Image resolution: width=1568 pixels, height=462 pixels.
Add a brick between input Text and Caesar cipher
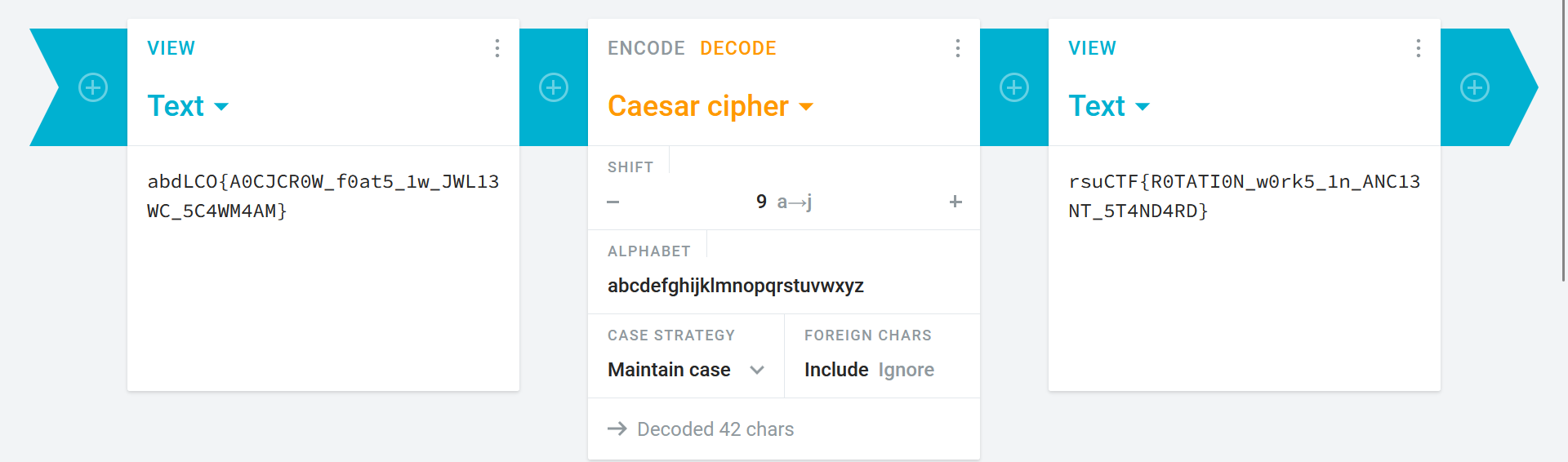(554, 87)
